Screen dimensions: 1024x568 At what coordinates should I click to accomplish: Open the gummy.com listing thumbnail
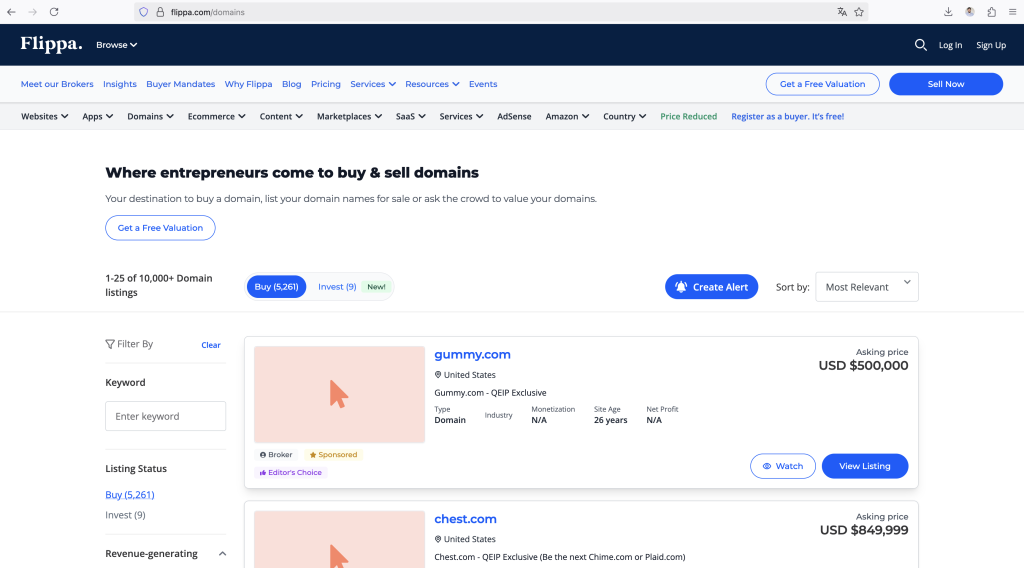339,394
